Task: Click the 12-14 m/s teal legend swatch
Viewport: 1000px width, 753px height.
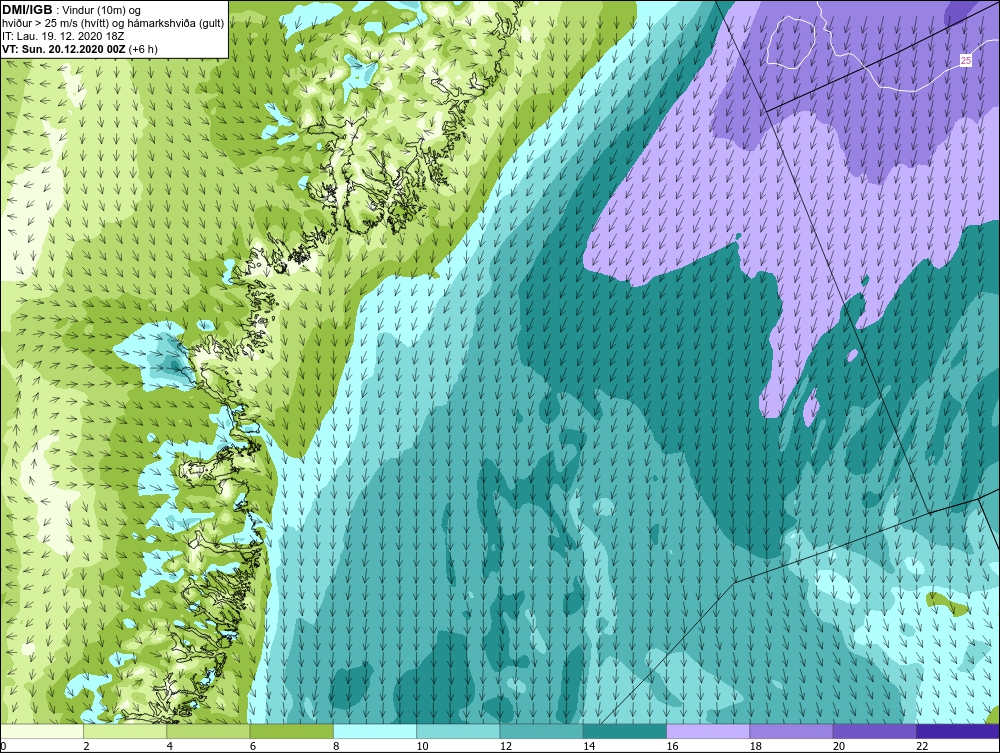Action: (x=541, y=731)
